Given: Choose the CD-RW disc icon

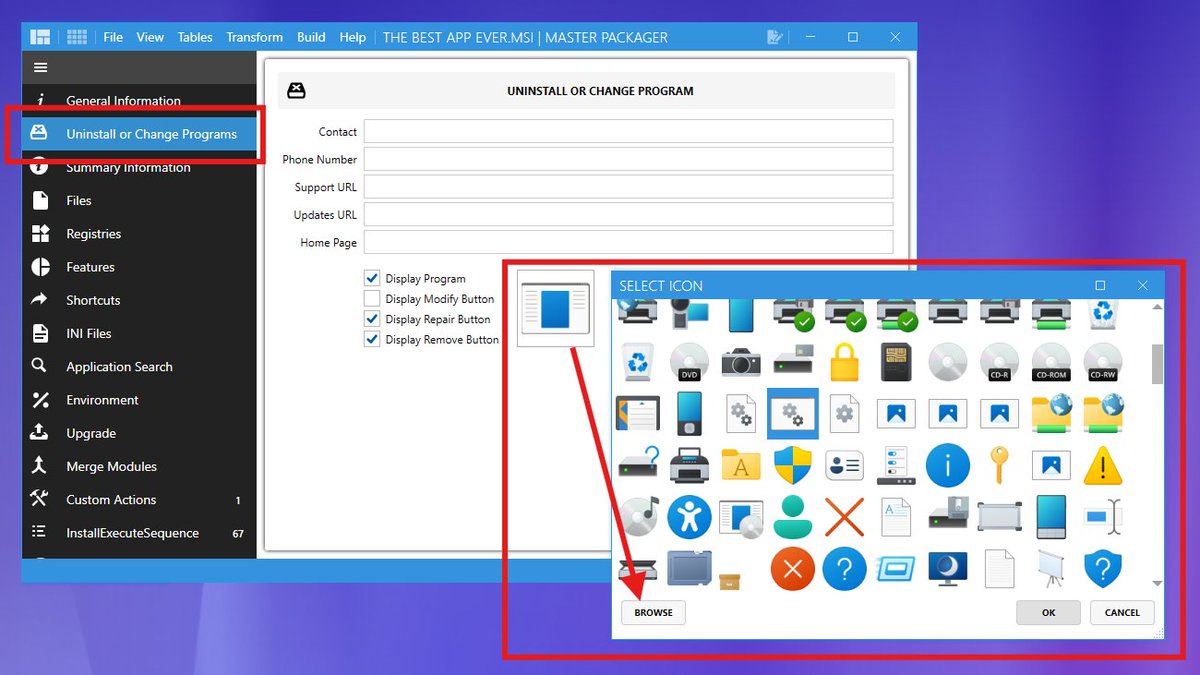Looking at the screenshot, I should [x=1103, y=363].
